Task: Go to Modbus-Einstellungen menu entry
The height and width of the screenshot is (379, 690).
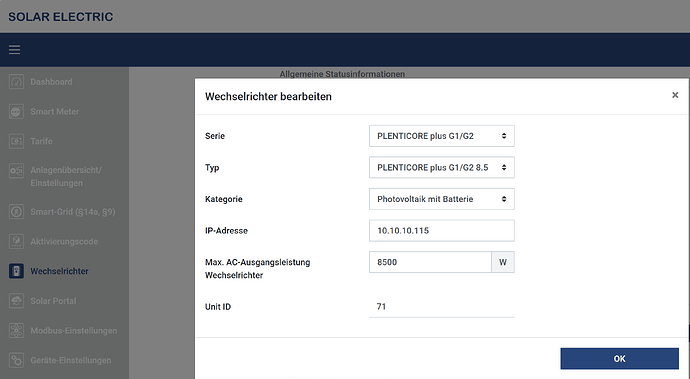Action: (x=73, y=331)
